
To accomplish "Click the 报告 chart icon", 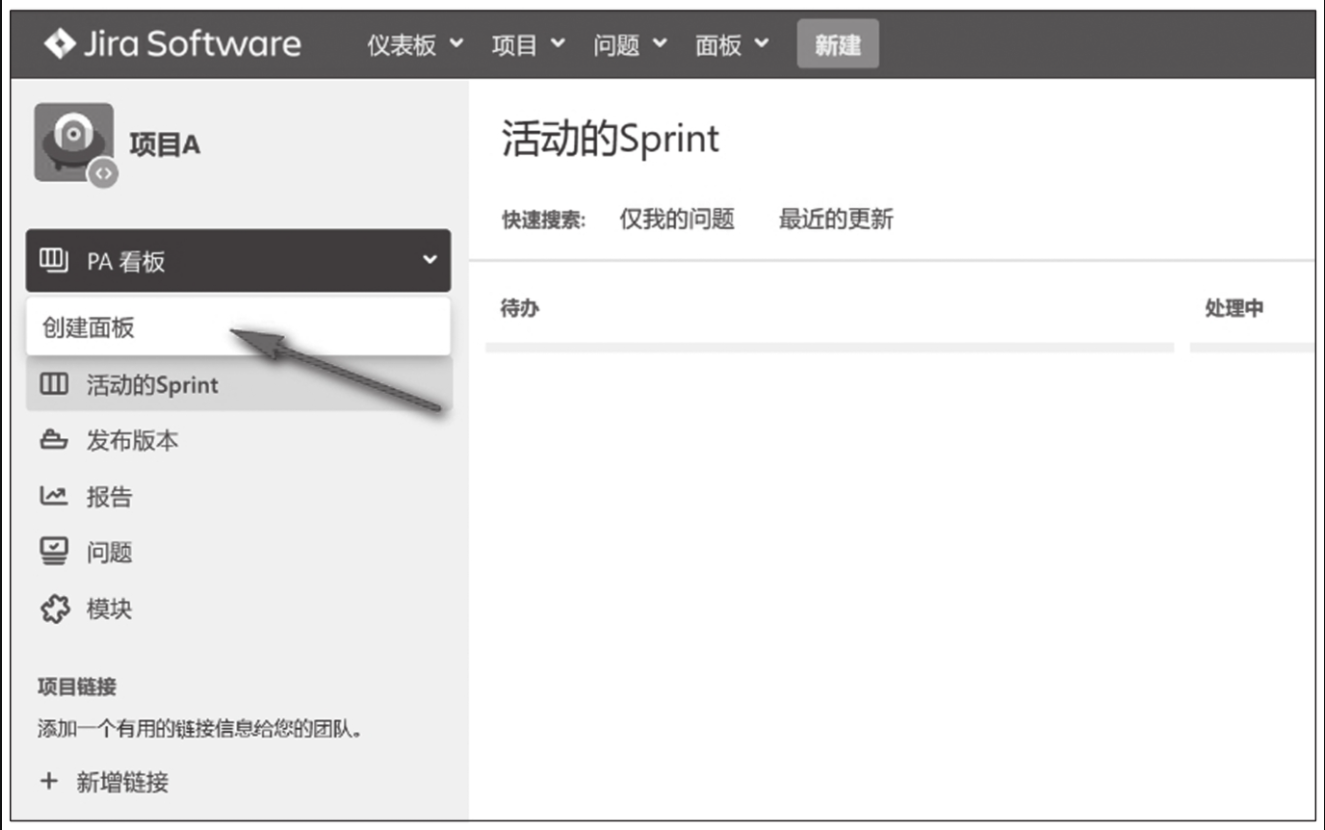I will tap(54, 496).
